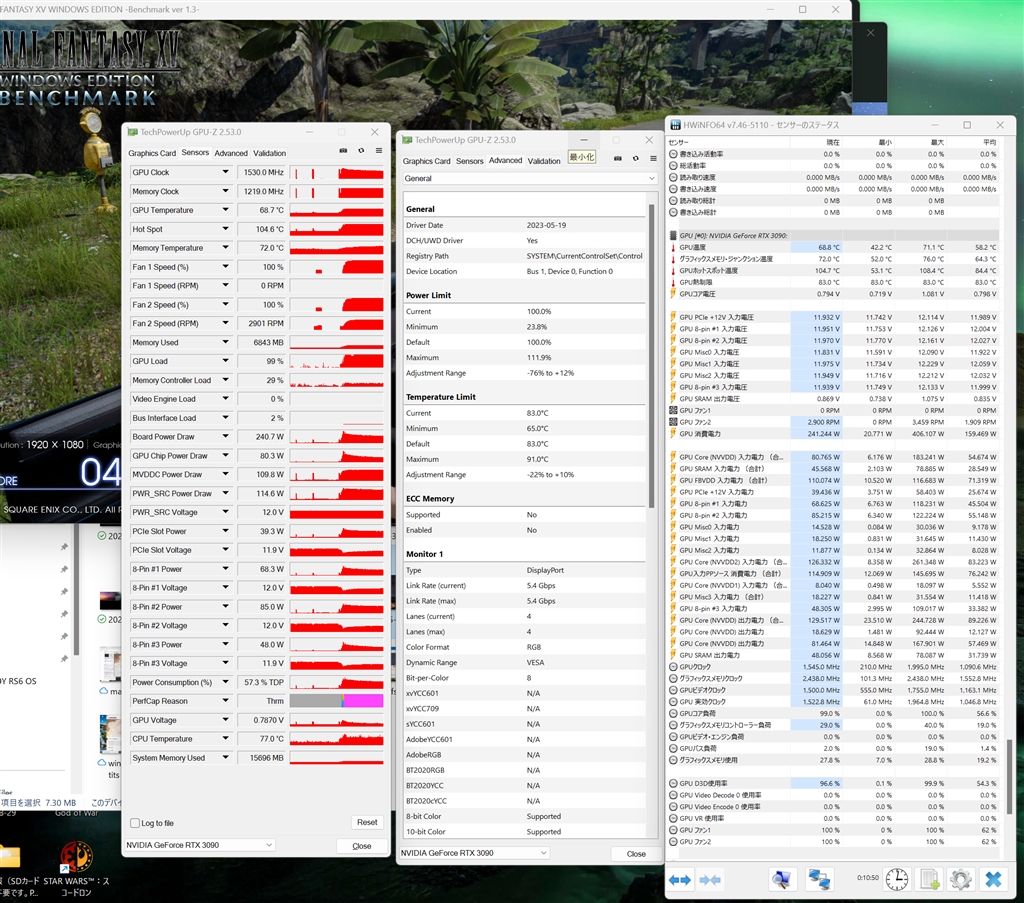1024x903 pixels.
Task: Open the STAR WARS desktop shortcut icon
Action: click(x=77, y=856)
